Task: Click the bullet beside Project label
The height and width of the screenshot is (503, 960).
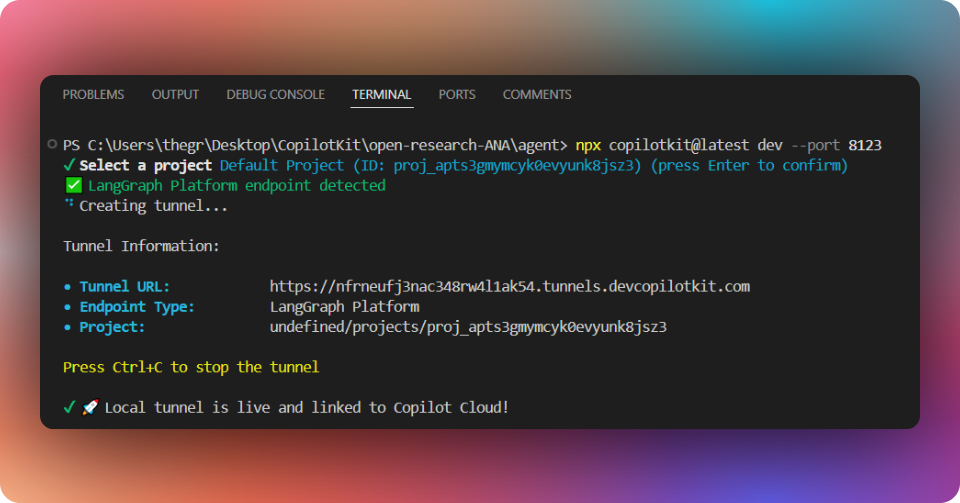Action: (67, 327)
